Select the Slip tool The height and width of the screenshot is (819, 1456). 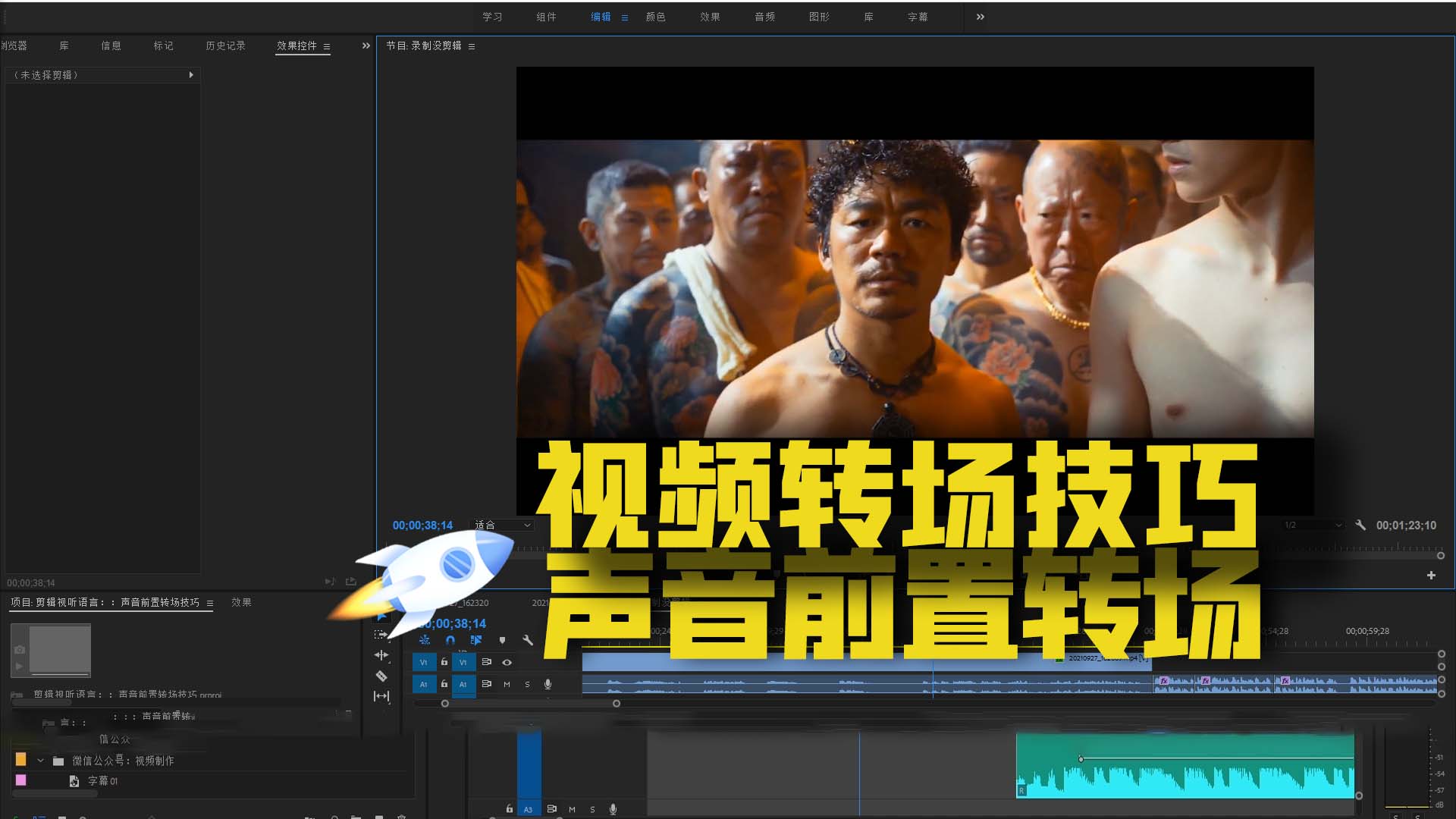[x=381, y=696]
